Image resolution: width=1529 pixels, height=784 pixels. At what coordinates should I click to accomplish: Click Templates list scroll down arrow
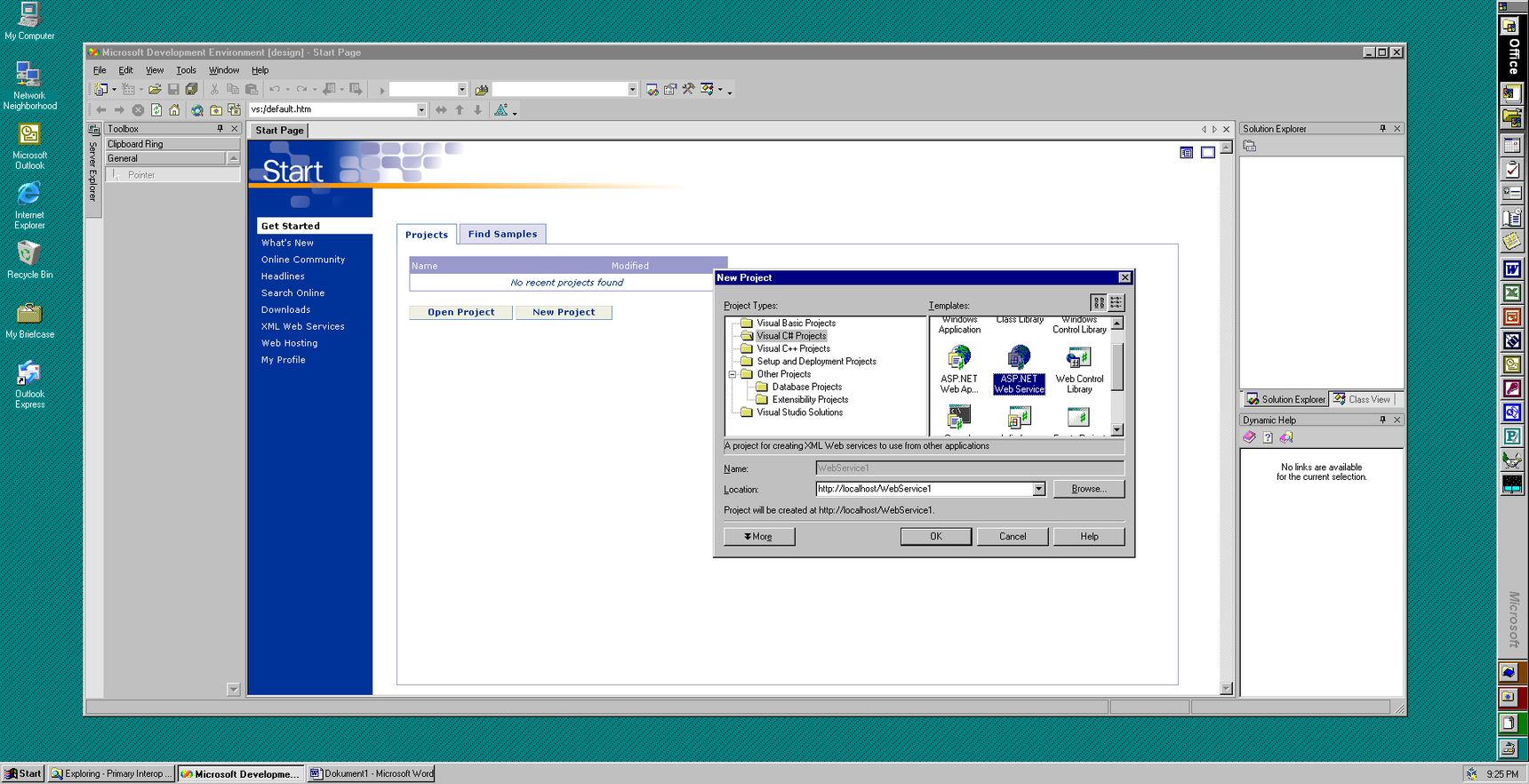point(1117,429)
